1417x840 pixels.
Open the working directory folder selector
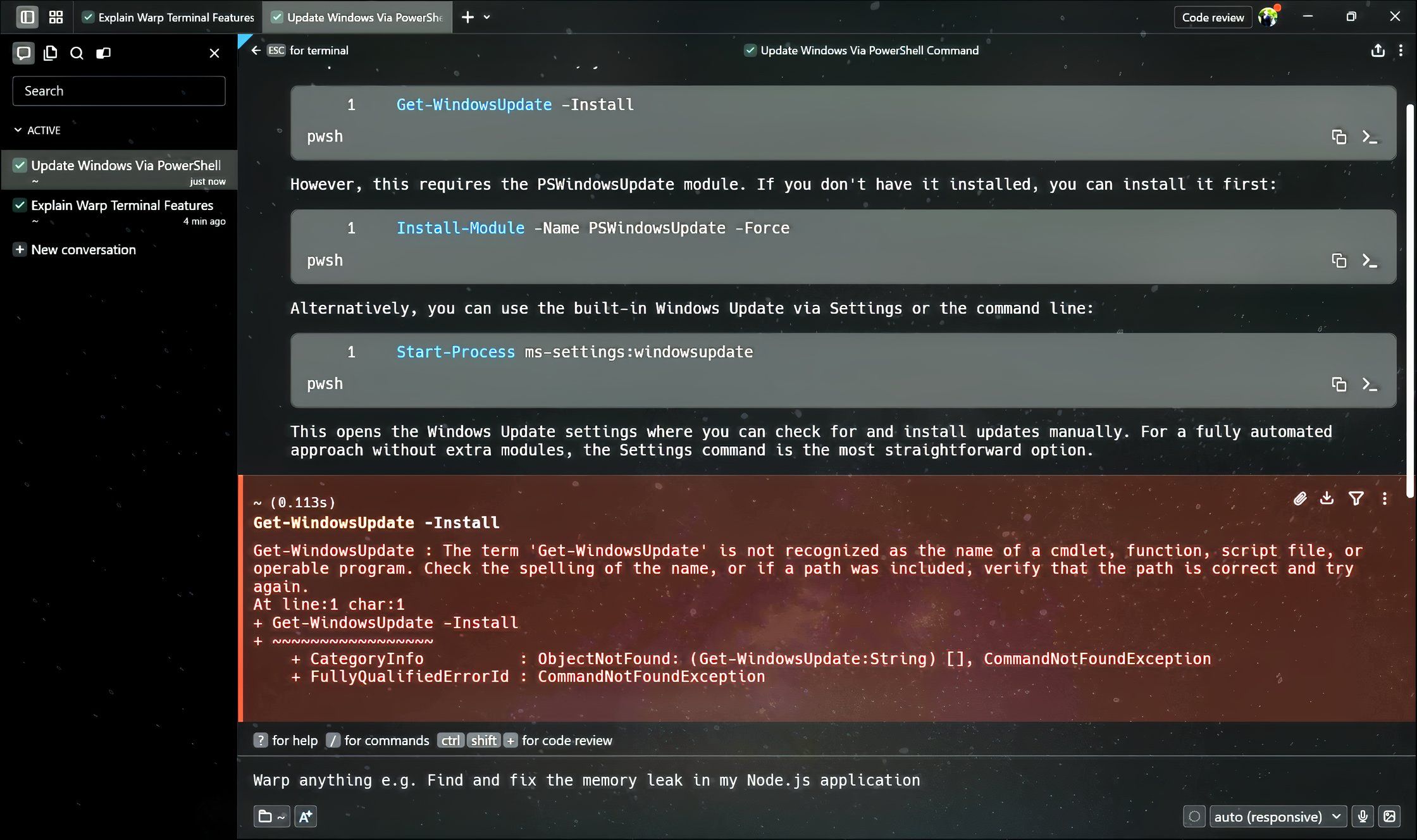tap(272, 817)
